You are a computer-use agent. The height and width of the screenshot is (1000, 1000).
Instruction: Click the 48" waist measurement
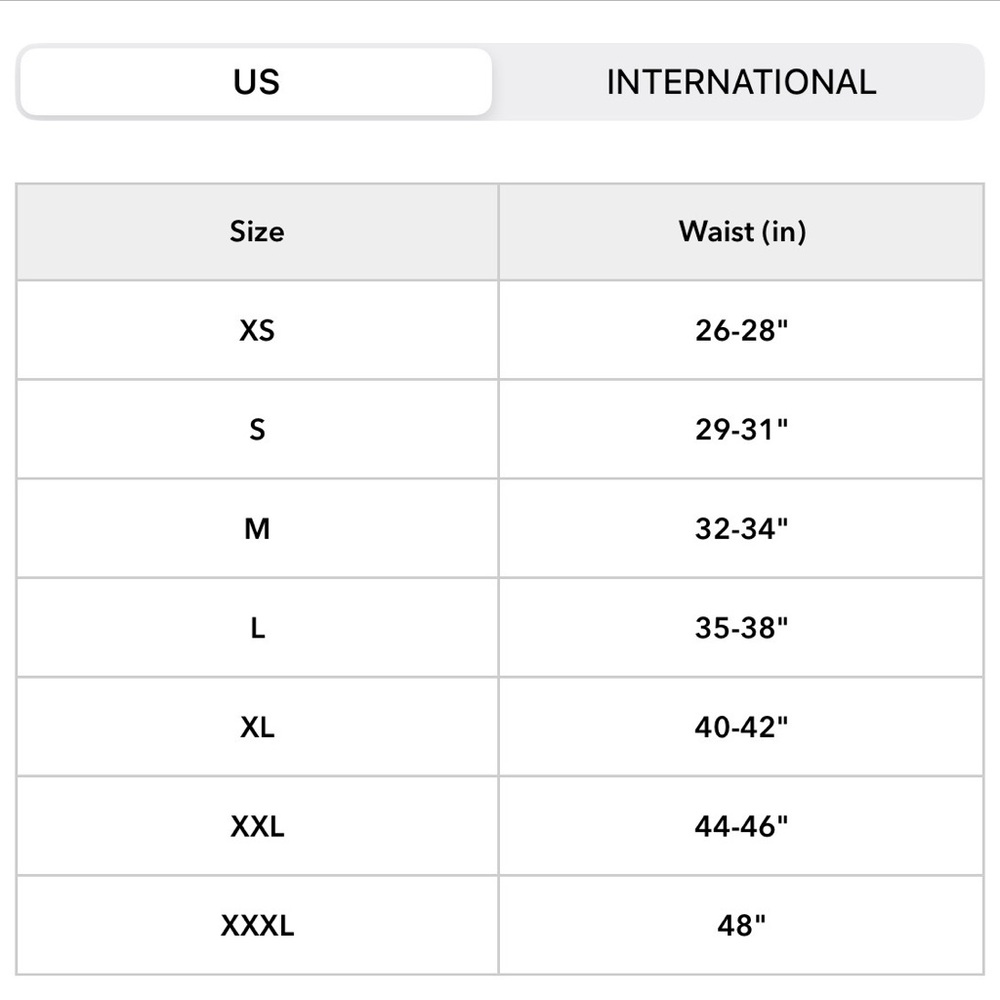[x=742, y=925]
